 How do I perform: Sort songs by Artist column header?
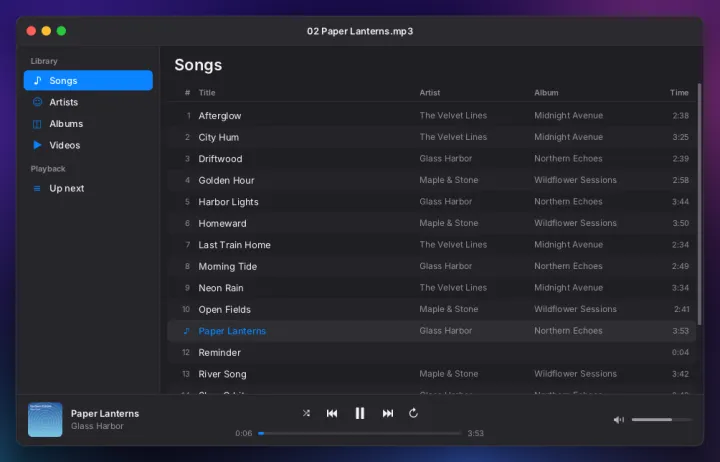coord(429,93)
